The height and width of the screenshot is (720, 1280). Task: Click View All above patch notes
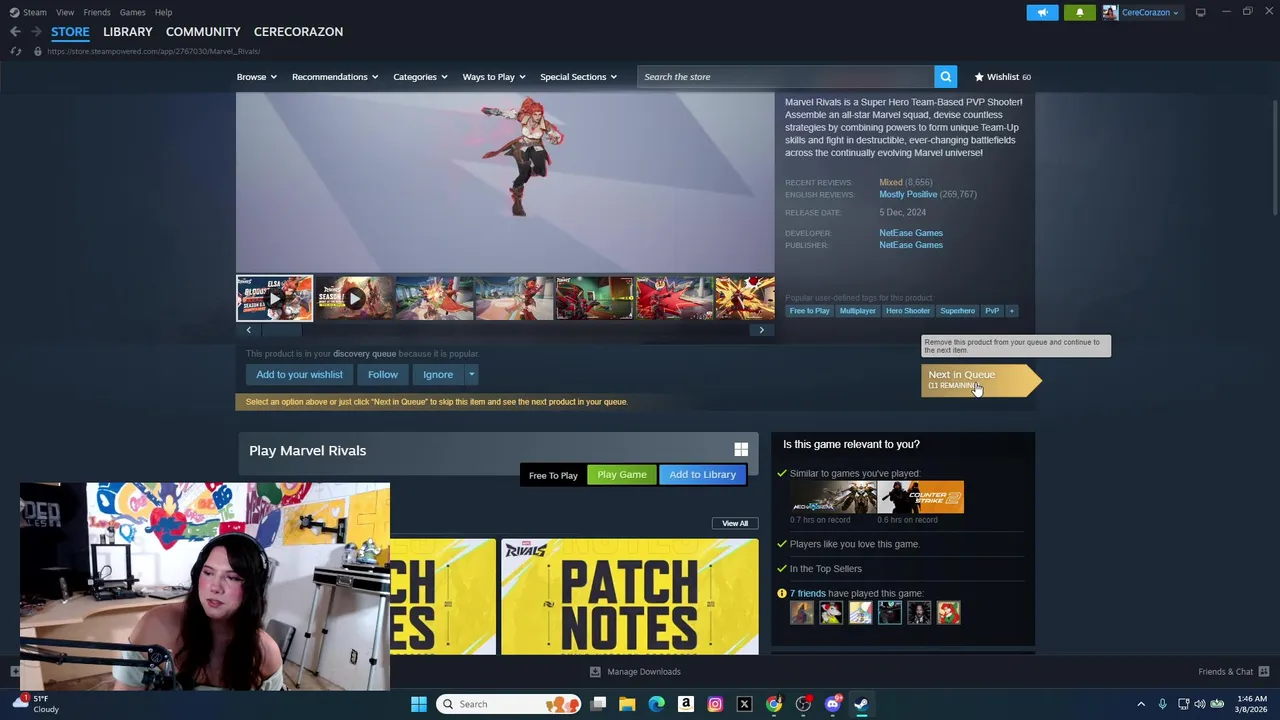click(x=735, y=523)
